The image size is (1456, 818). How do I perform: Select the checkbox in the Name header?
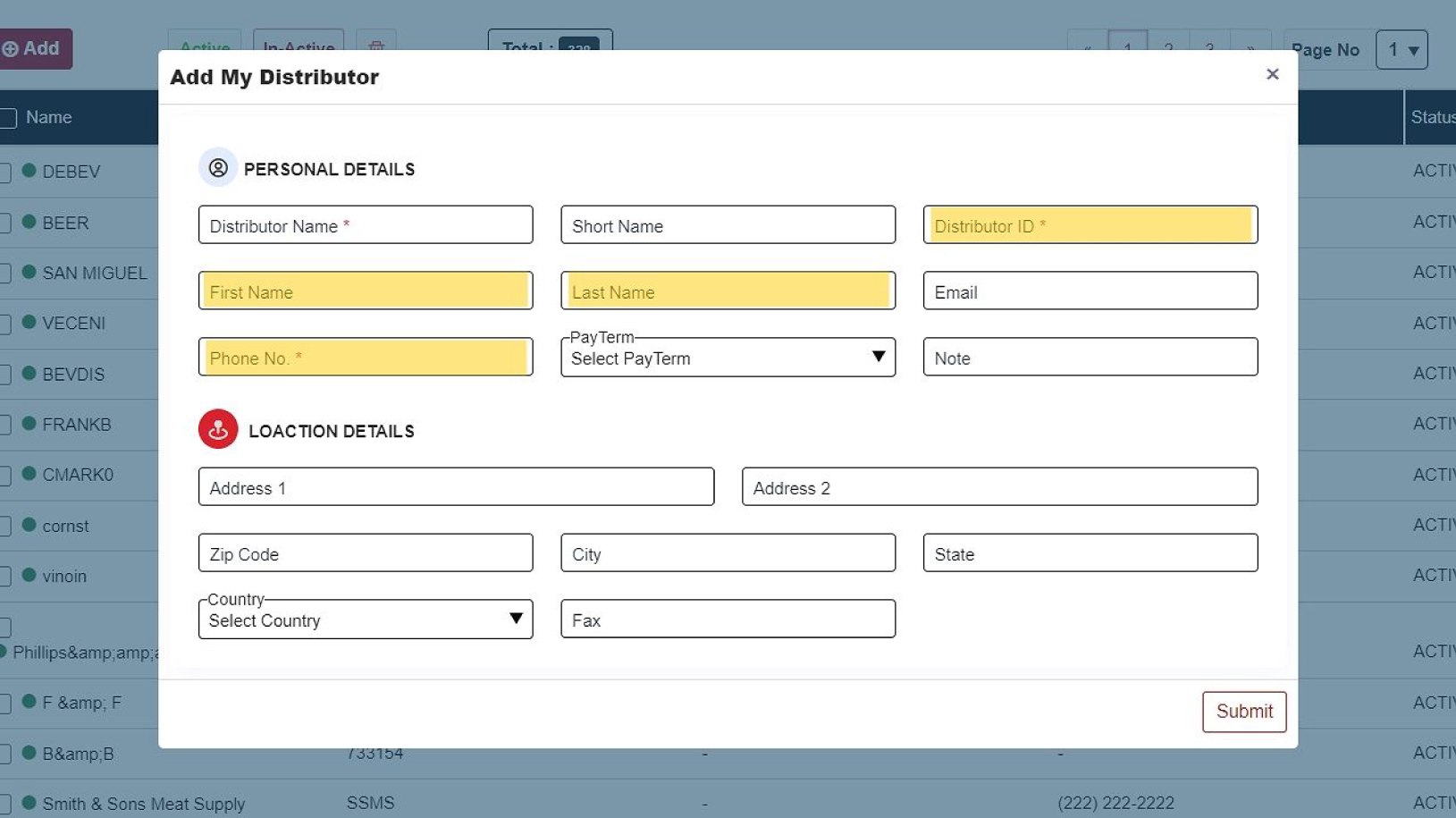click(8, 118)
